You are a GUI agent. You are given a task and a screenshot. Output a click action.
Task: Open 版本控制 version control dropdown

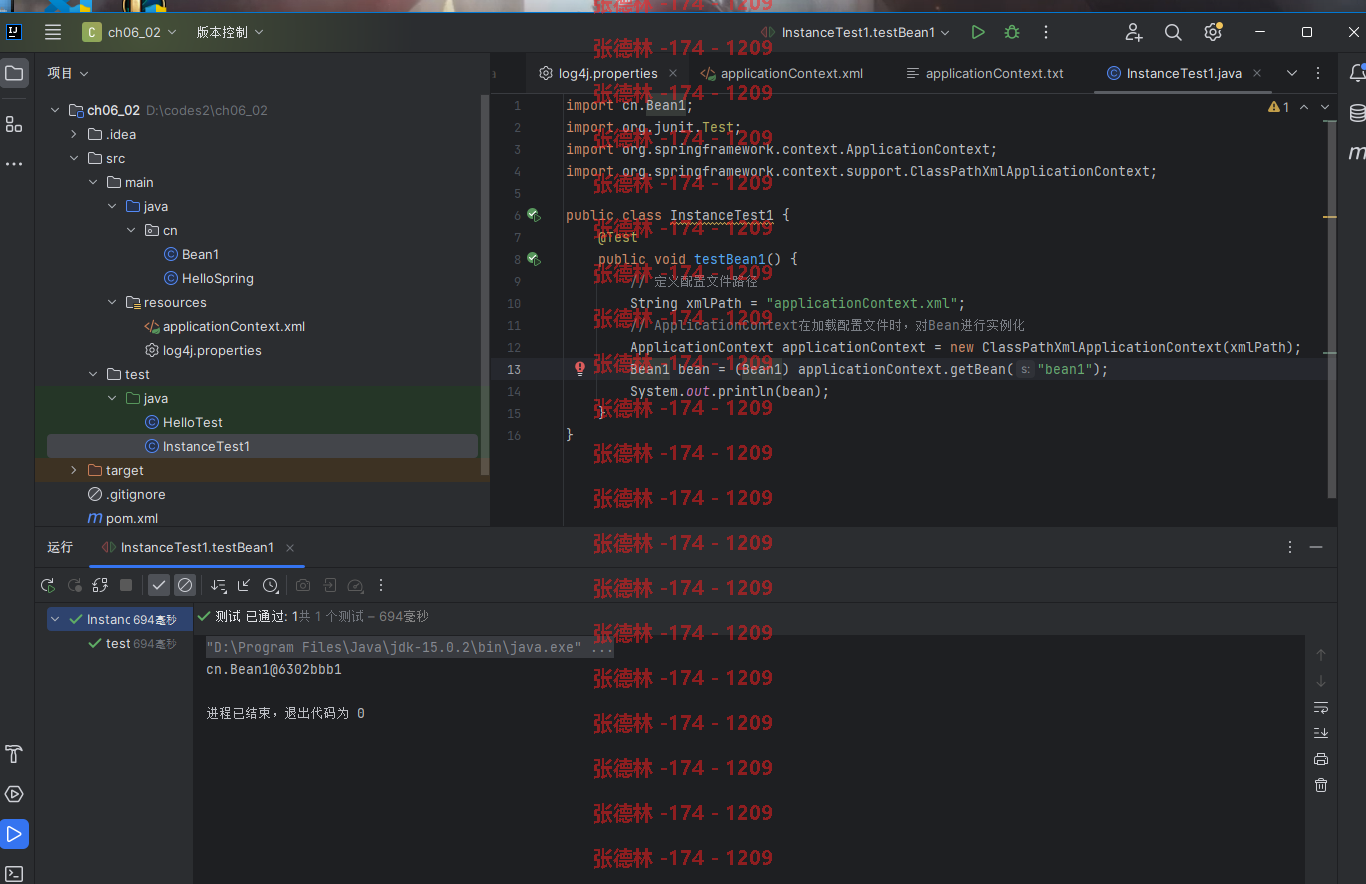click(230, 32)
